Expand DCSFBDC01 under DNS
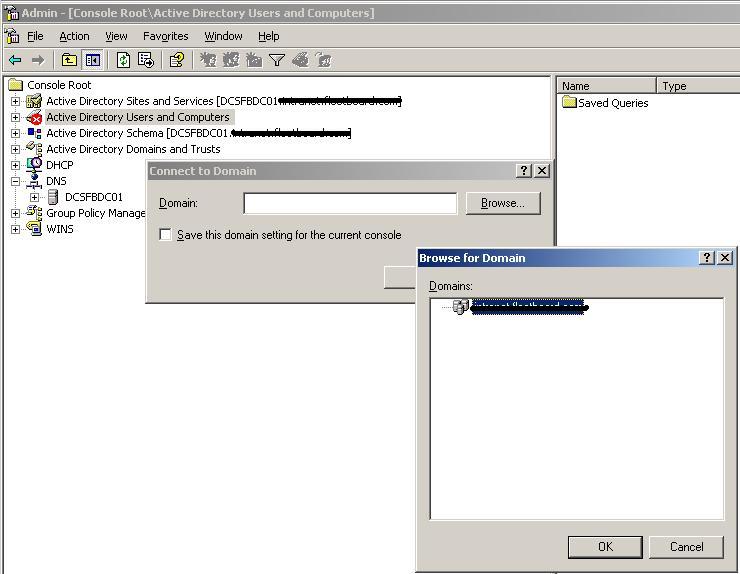Screen dimensions: 740x574 [34, 197]
